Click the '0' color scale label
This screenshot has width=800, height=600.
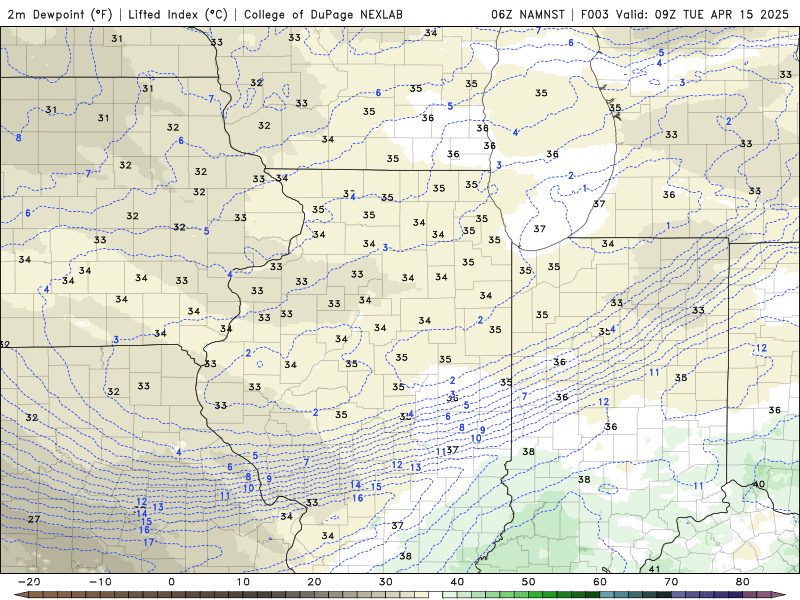[x=171, y=582]
